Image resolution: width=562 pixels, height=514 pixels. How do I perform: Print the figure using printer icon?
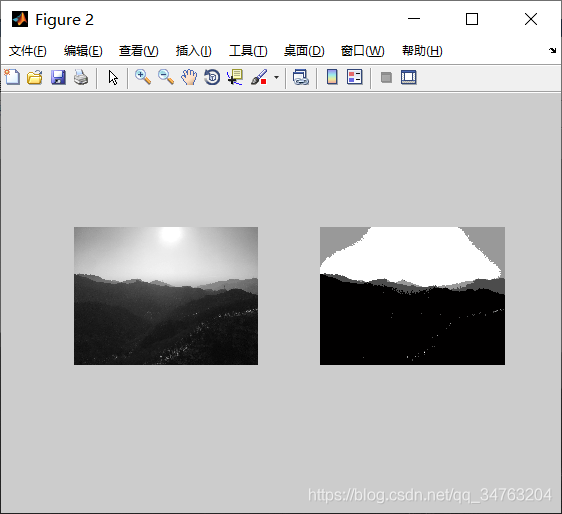pos(81,77)
